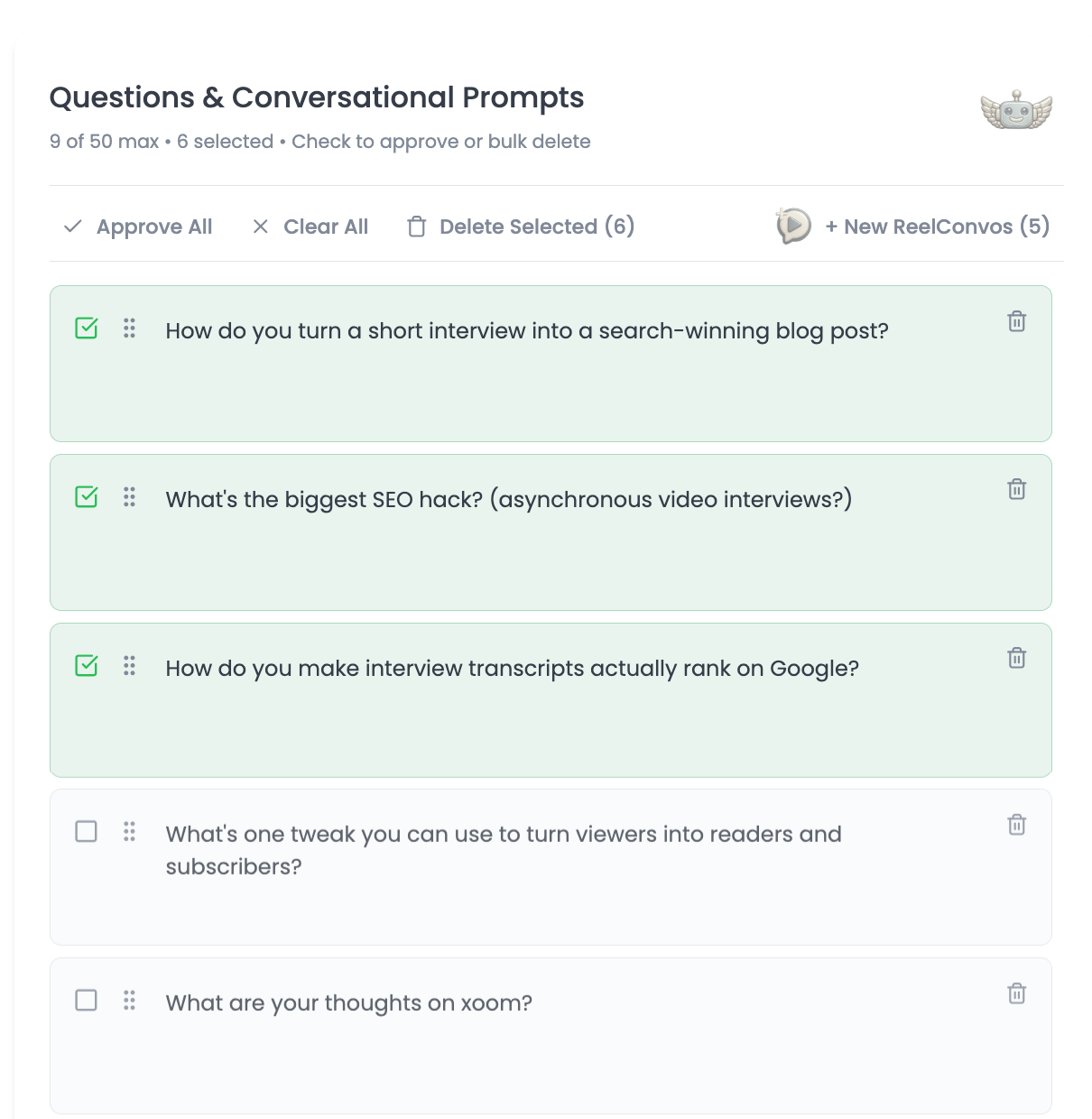Trash the interview transcripts Google question
The image size is (1092, 1119).
(1016, 658)
